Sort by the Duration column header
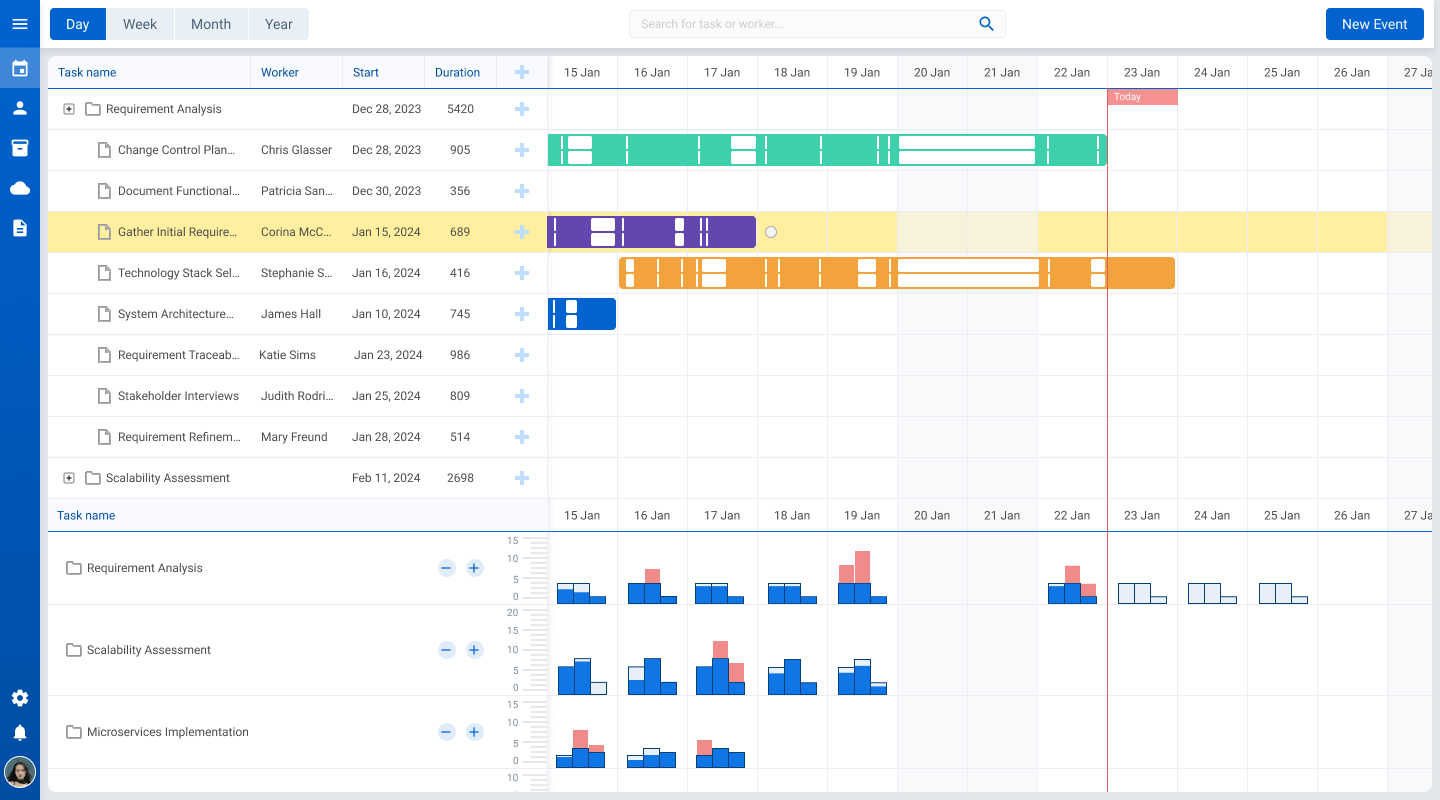This screenshot has width=1440, height=800. tap(459, 72)
